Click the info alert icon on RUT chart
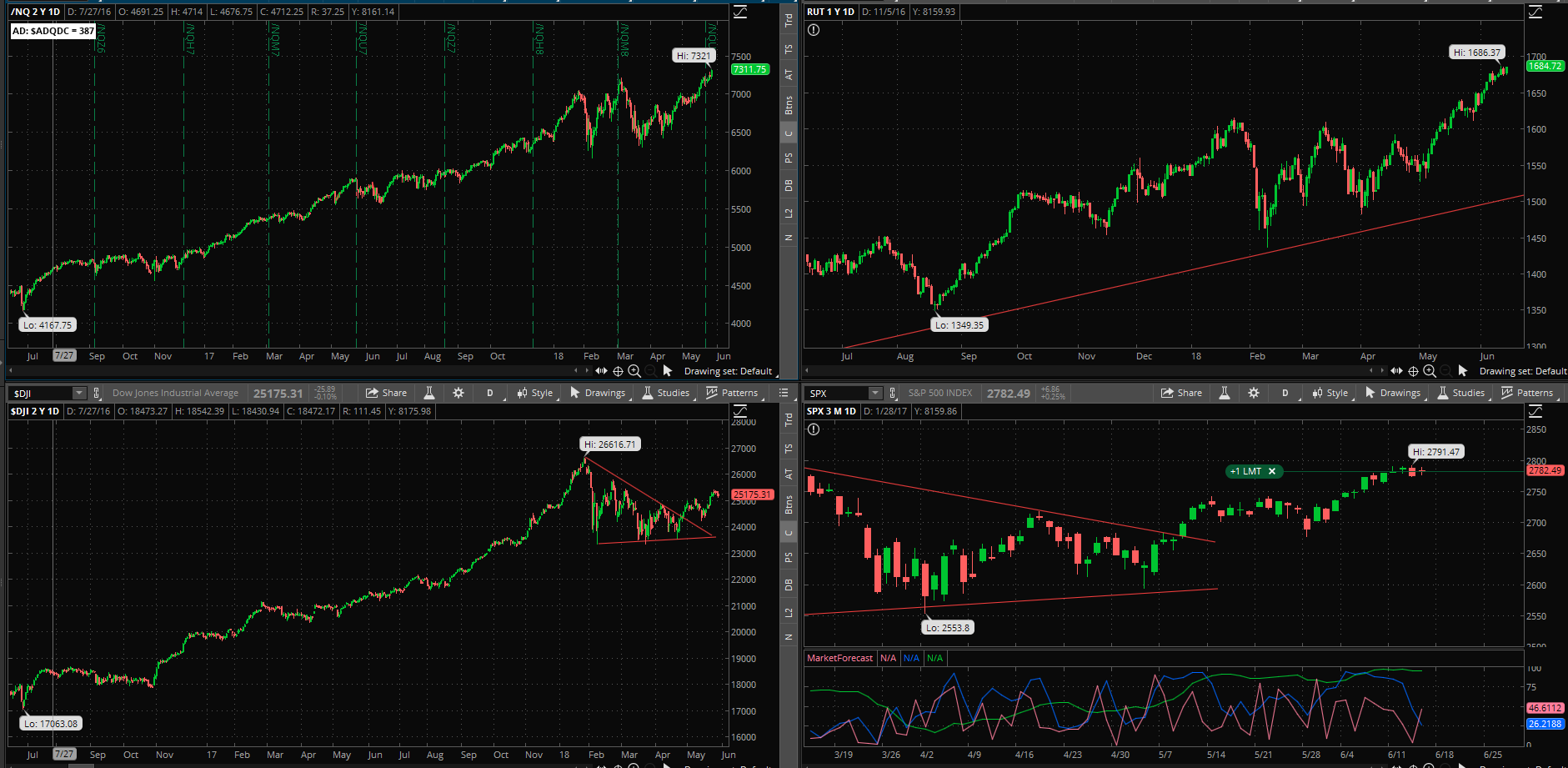This screenshot has height=768, width=1568. [814, 30]
